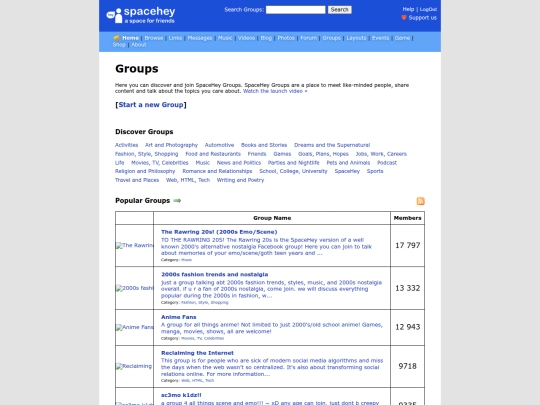Open Groups in navigation bar
Viewport: 540px width, 405px height.
coord(331,38)
